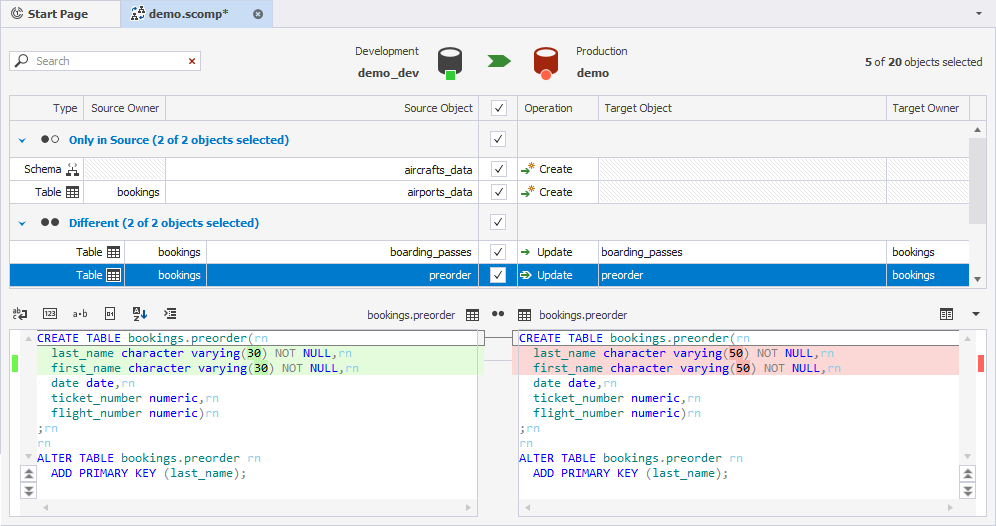The image size is (996, 526).
Task: Uncheck the preorder row checkbox
Action: pos(499,275)
